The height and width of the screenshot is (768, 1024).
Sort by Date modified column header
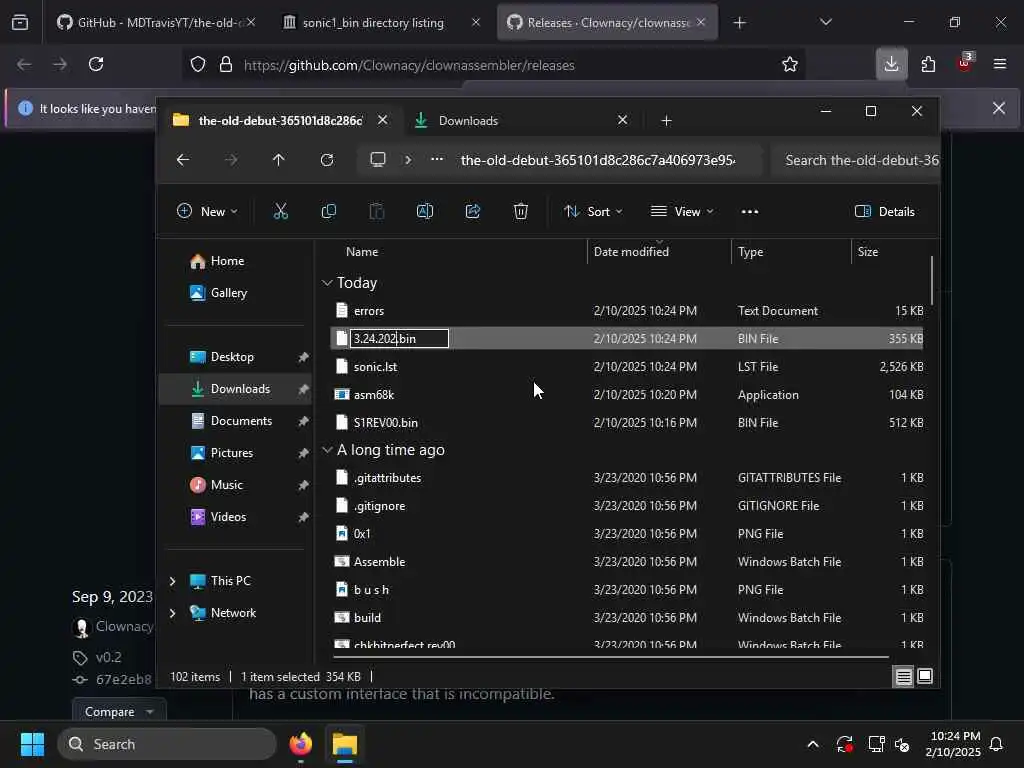(x=631, y=252)
